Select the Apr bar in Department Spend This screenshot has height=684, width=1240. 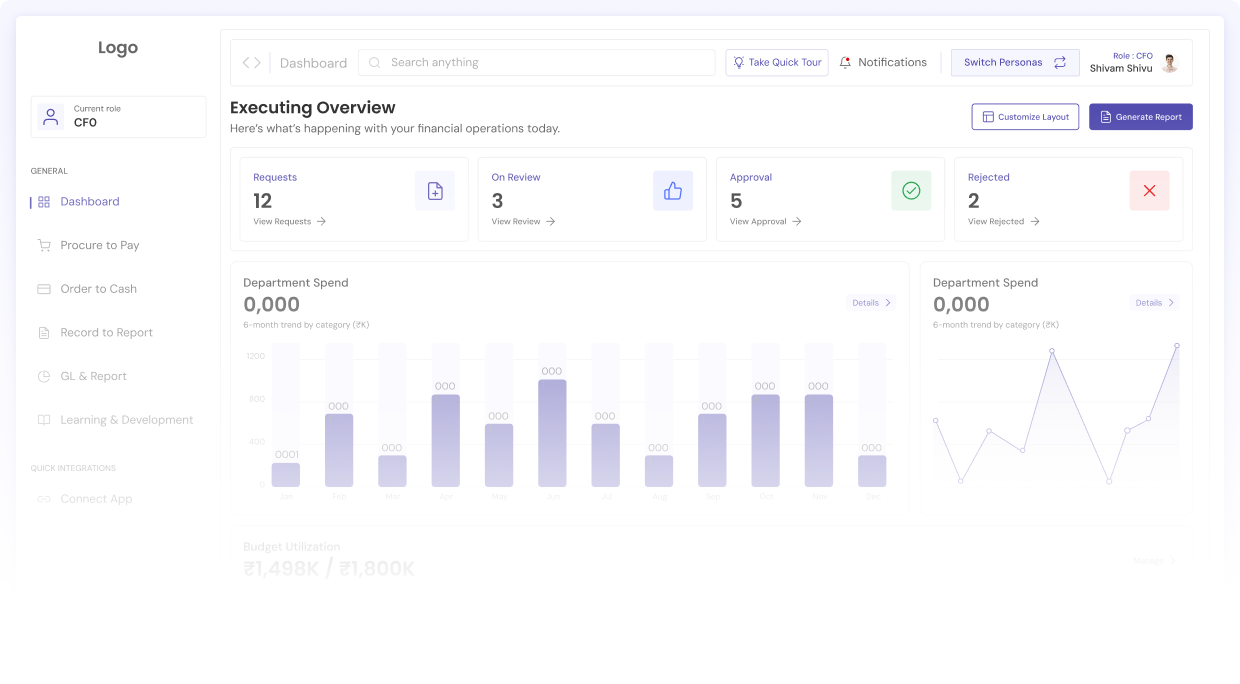445,441
